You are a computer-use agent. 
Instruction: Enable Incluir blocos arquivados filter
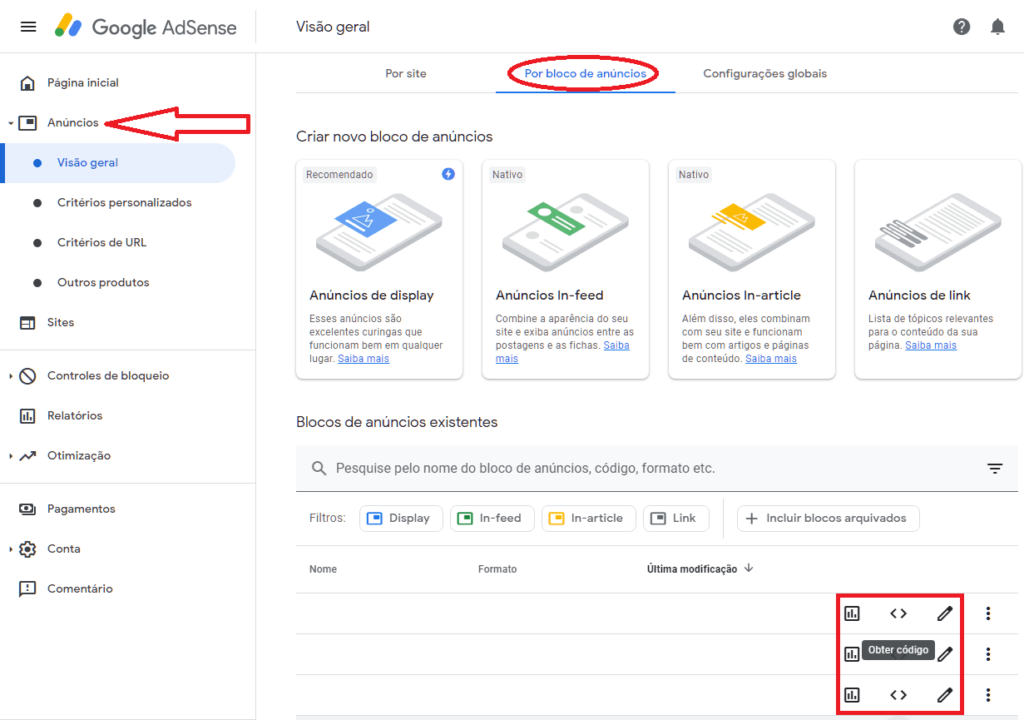828,518
